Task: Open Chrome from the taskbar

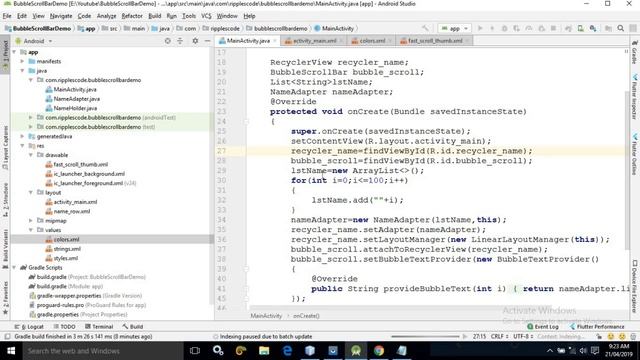Action: 379,351
